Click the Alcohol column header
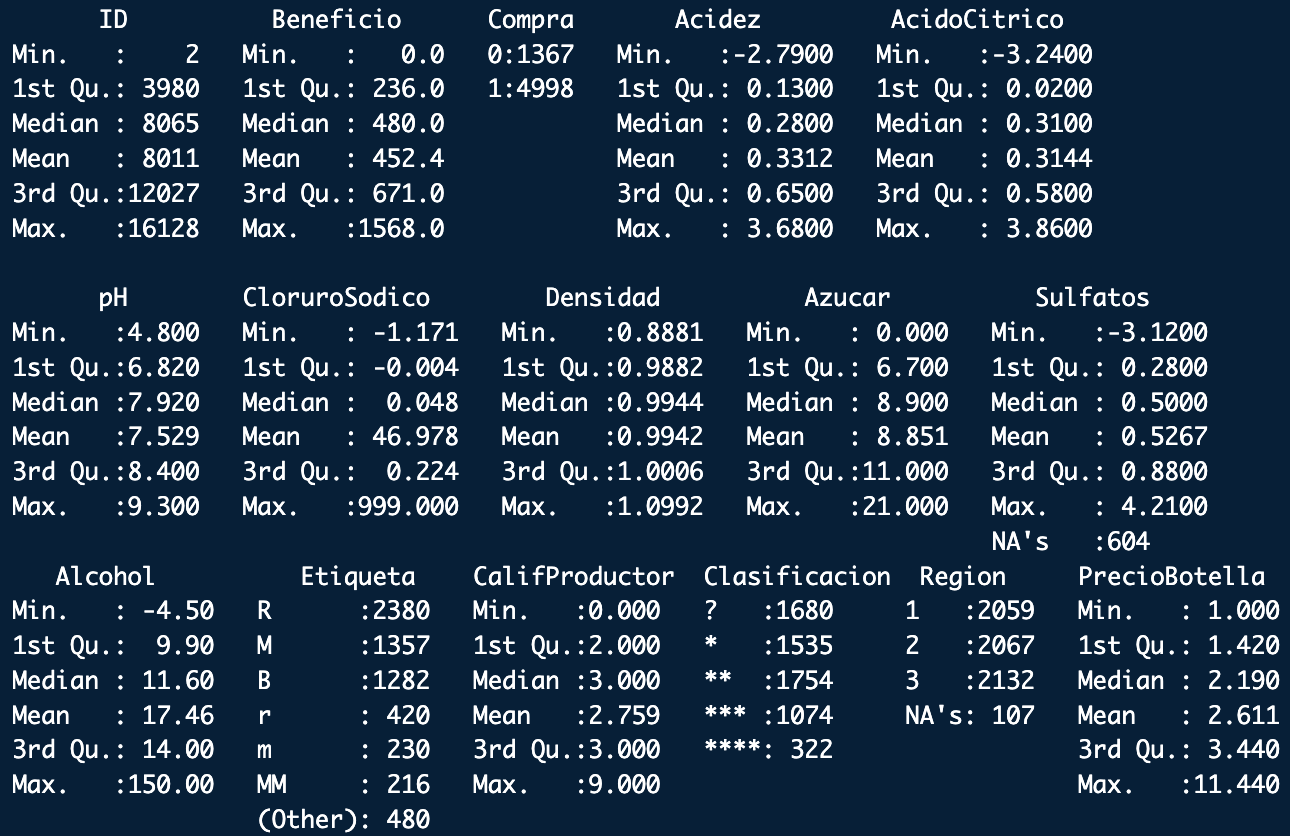The image size is (1290, 836). 105,576
